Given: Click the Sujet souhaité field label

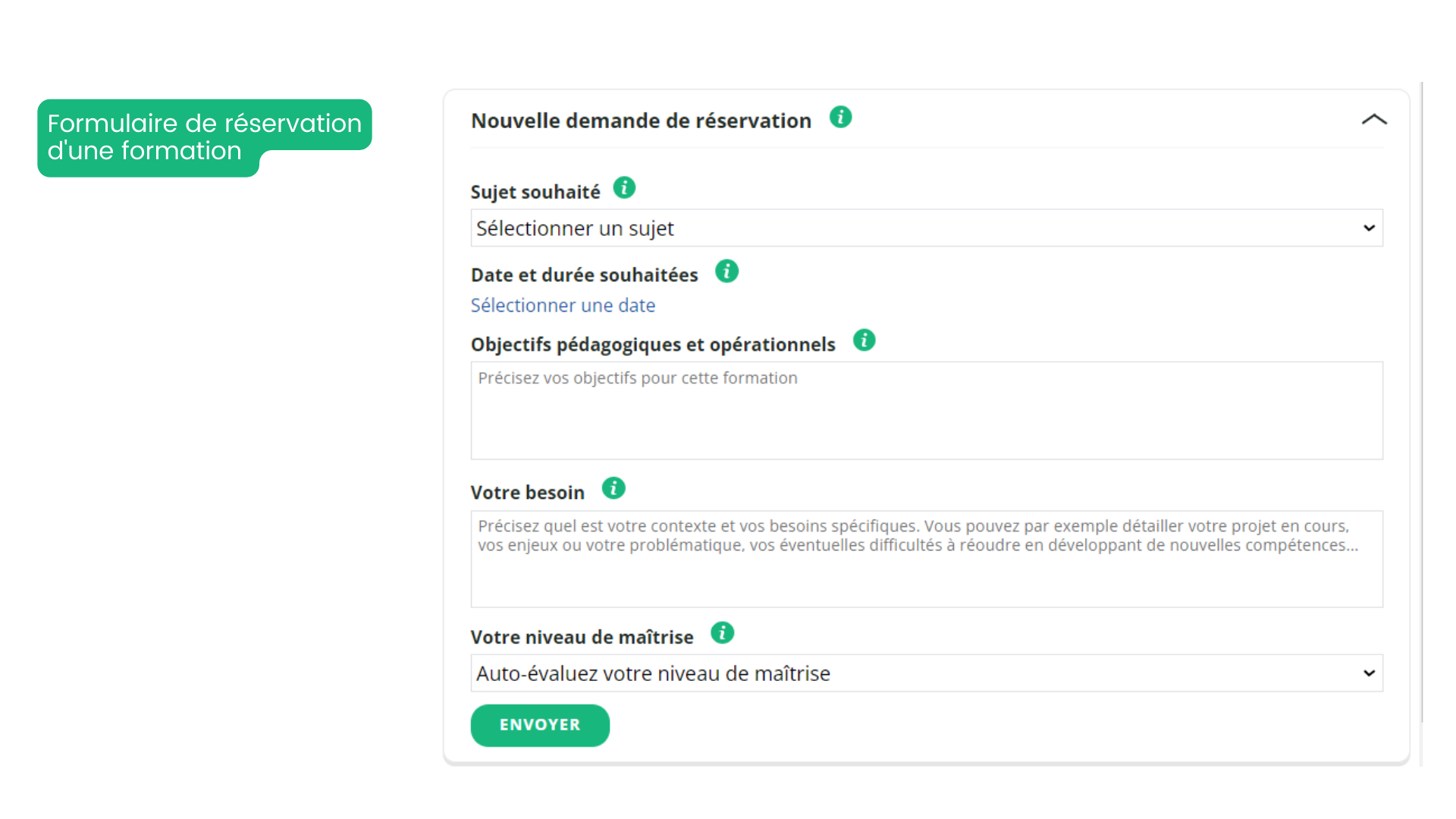Looking at the screenshot, I should tap(535, 192).
